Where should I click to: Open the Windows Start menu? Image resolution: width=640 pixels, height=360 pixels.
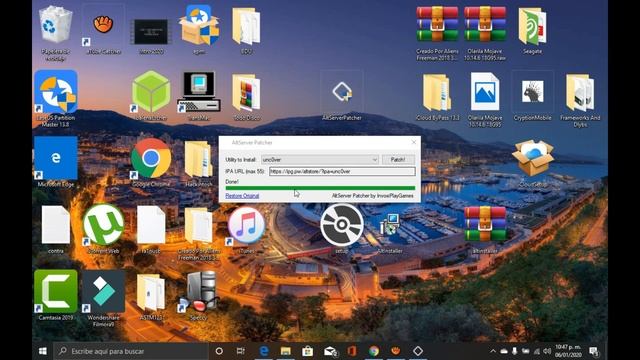(42, 351)
